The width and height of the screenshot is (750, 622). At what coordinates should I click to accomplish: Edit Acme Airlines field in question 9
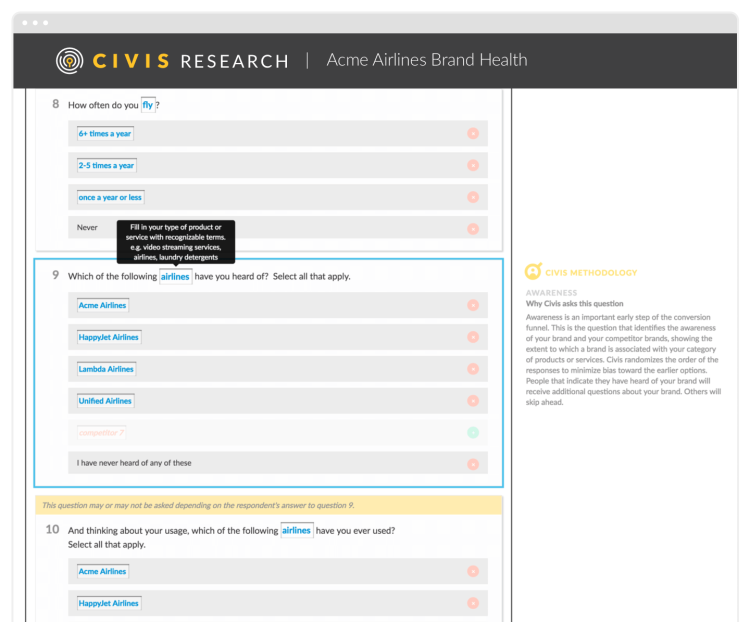coord(103,305)
